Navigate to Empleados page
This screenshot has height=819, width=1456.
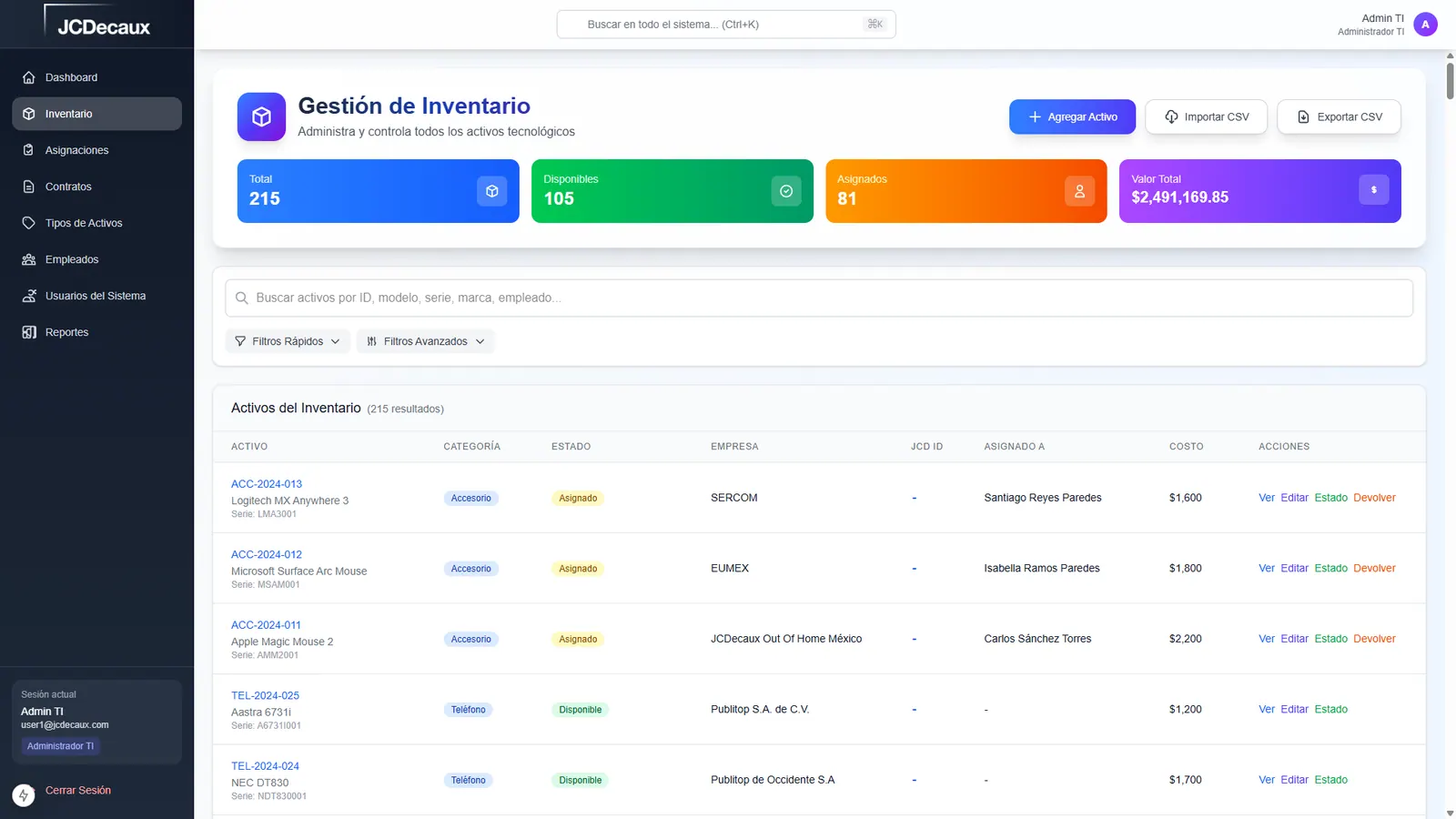coord(96,259)
